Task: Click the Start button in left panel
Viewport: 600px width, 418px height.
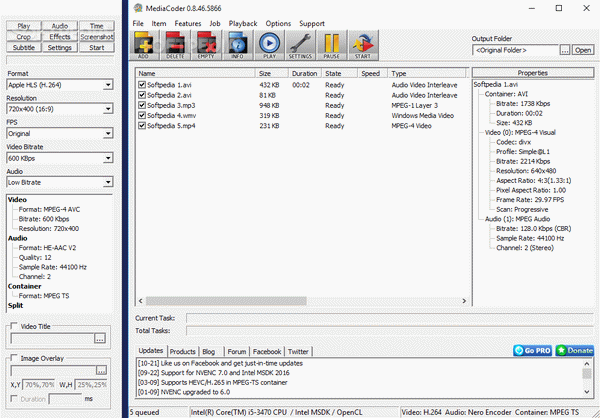Action: point(97,47)
